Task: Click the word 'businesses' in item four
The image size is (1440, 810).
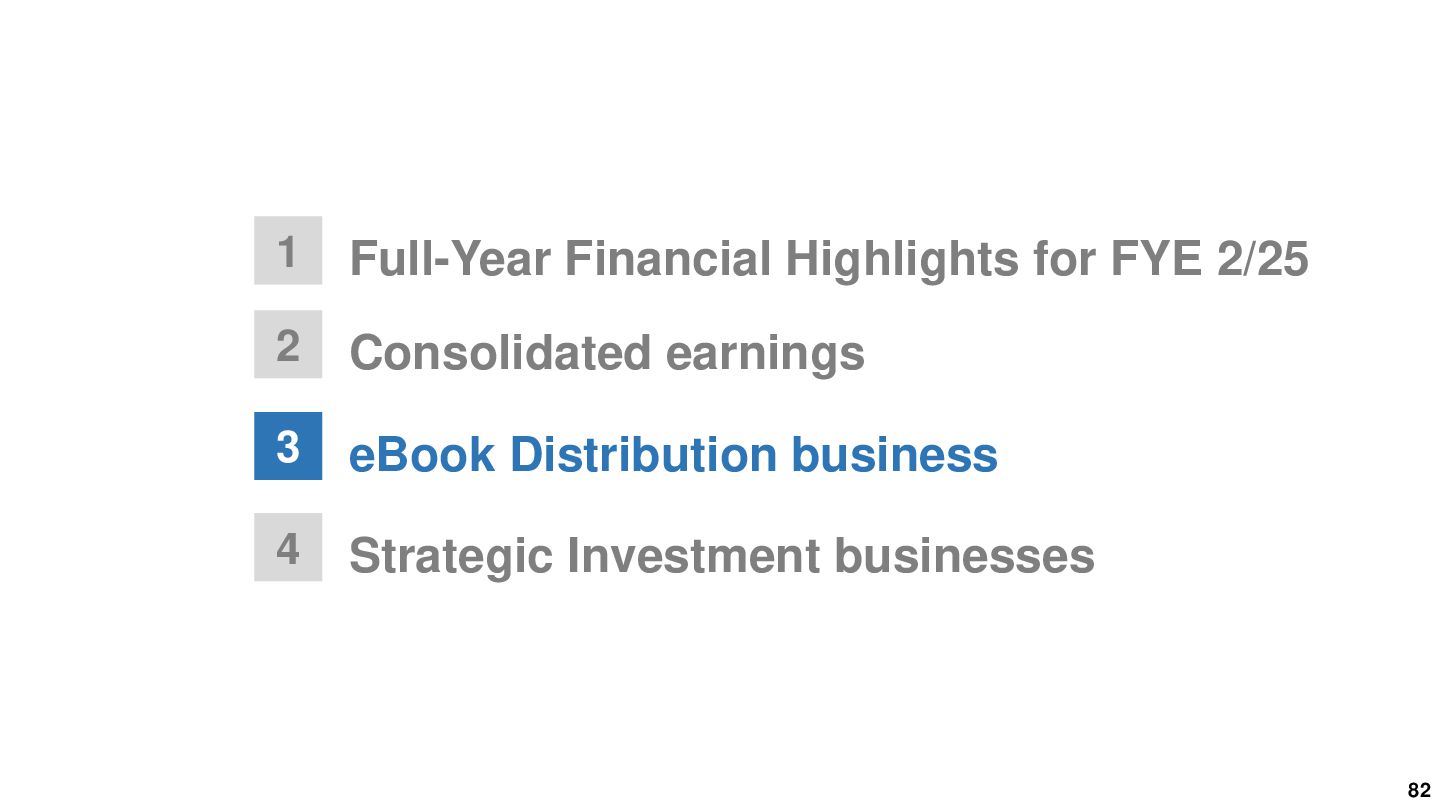Action: [x=965, y=556]
